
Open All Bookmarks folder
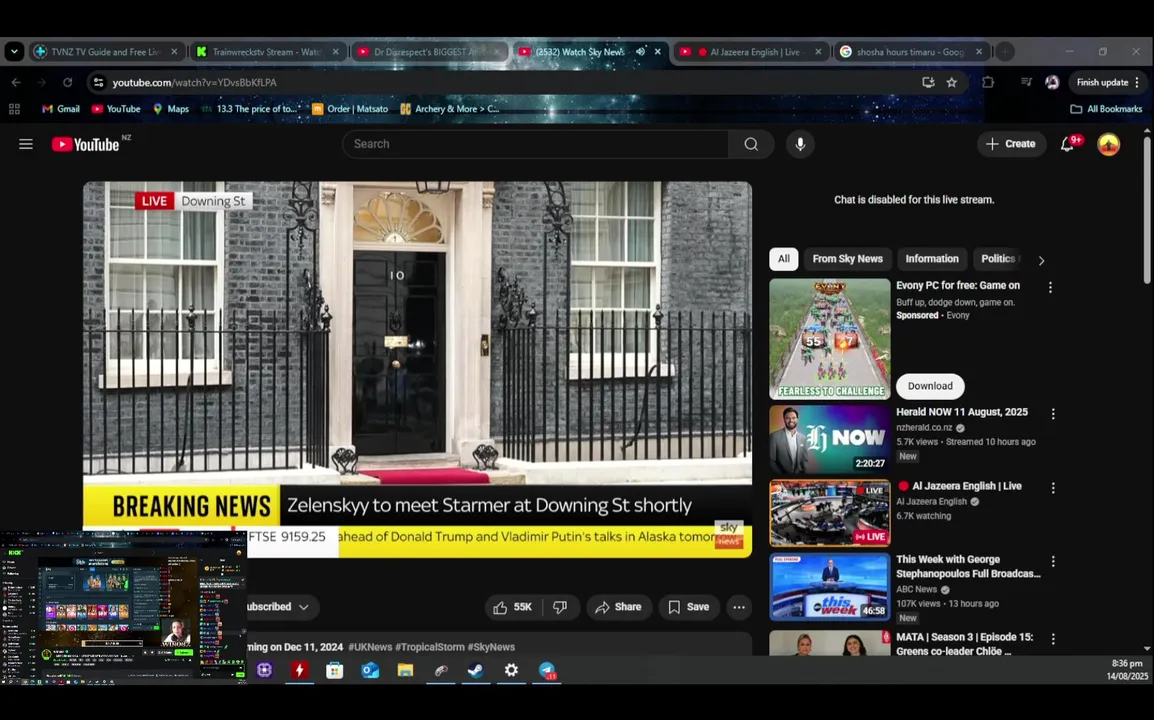(1106, 109)
